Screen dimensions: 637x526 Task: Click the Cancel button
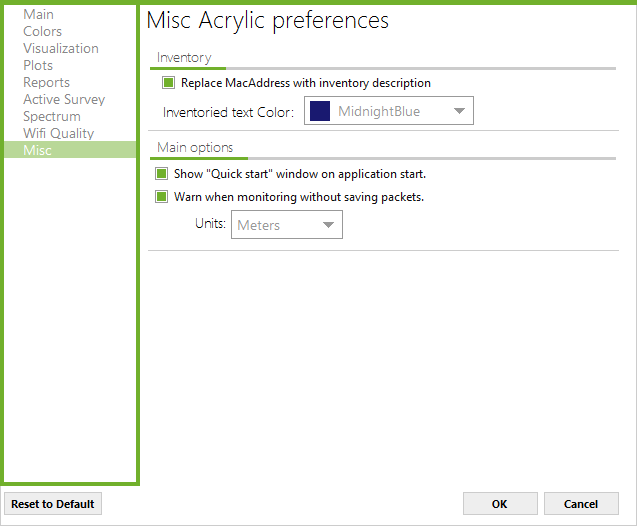(x=581, y=504)
